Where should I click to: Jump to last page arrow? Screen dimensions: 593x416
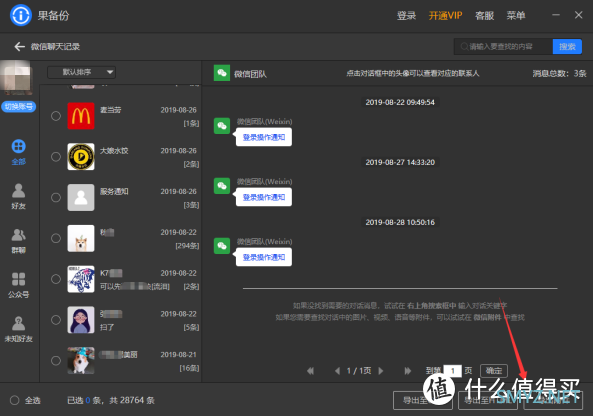pos(407,371)
